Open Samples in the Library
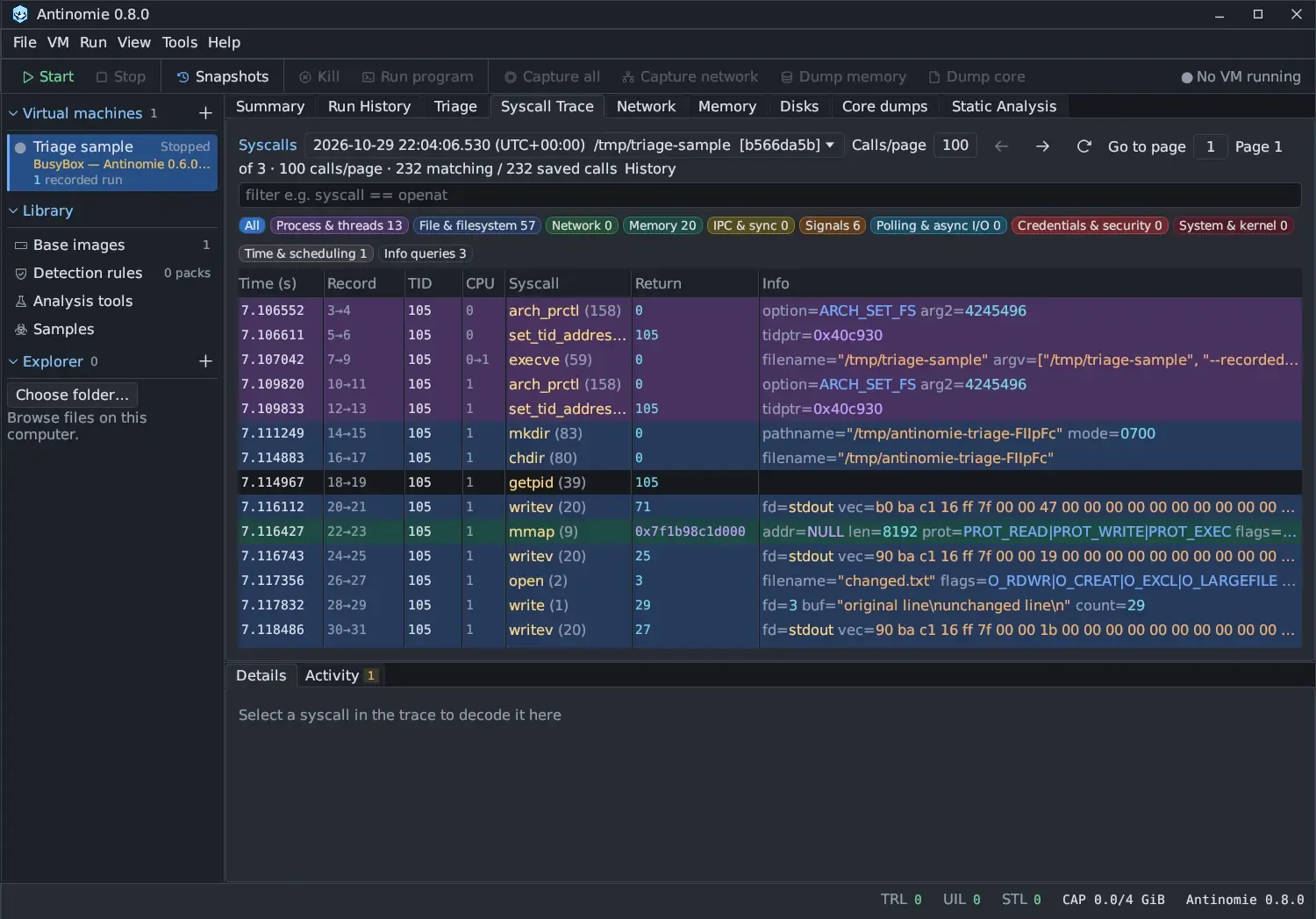Screen dimensions: 1316x919 pyautogui.click(x=112, y=329)
